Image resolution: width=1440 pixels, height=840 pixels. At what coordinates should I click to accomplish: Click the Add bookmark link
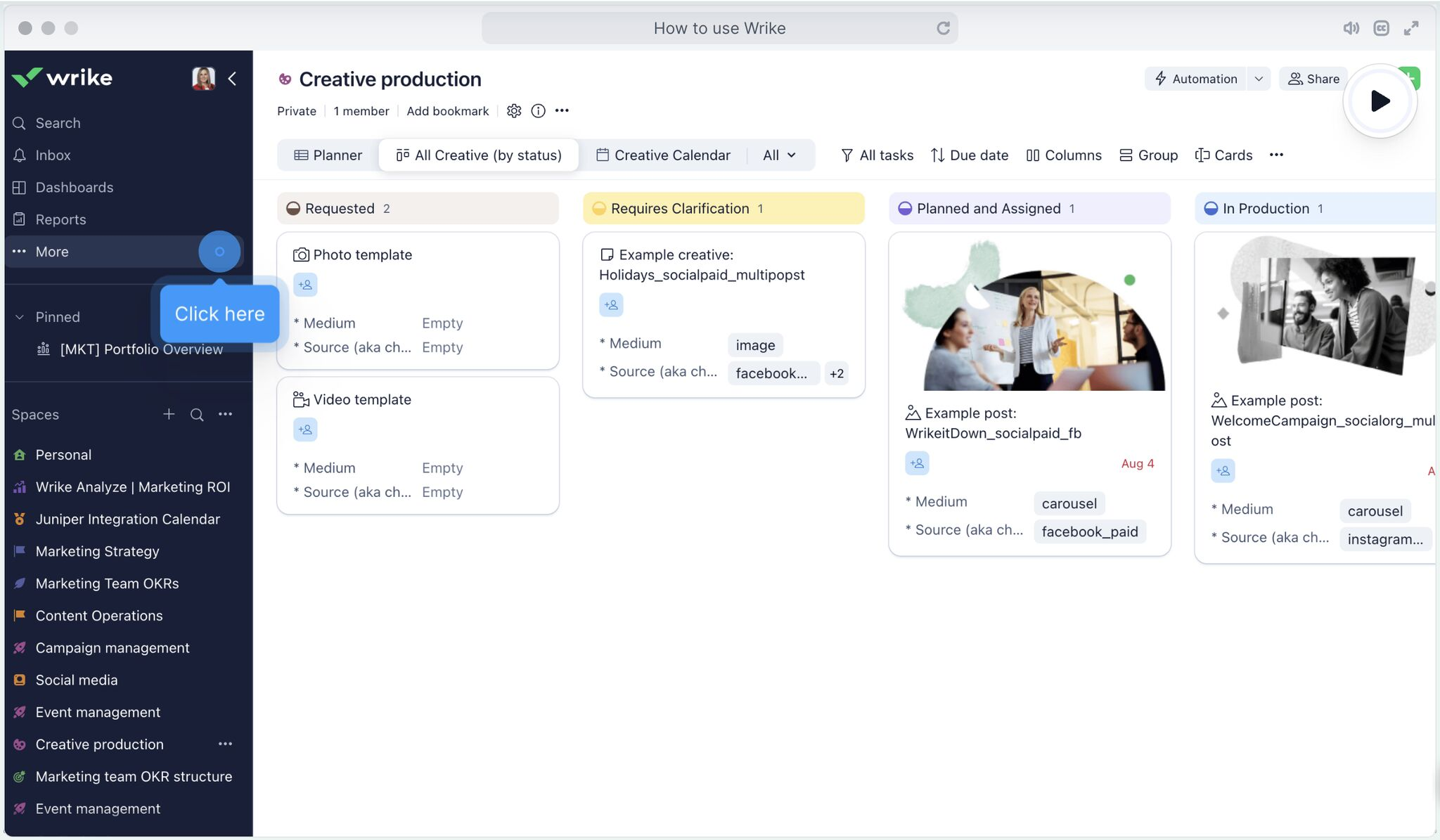tap(447, 111)
